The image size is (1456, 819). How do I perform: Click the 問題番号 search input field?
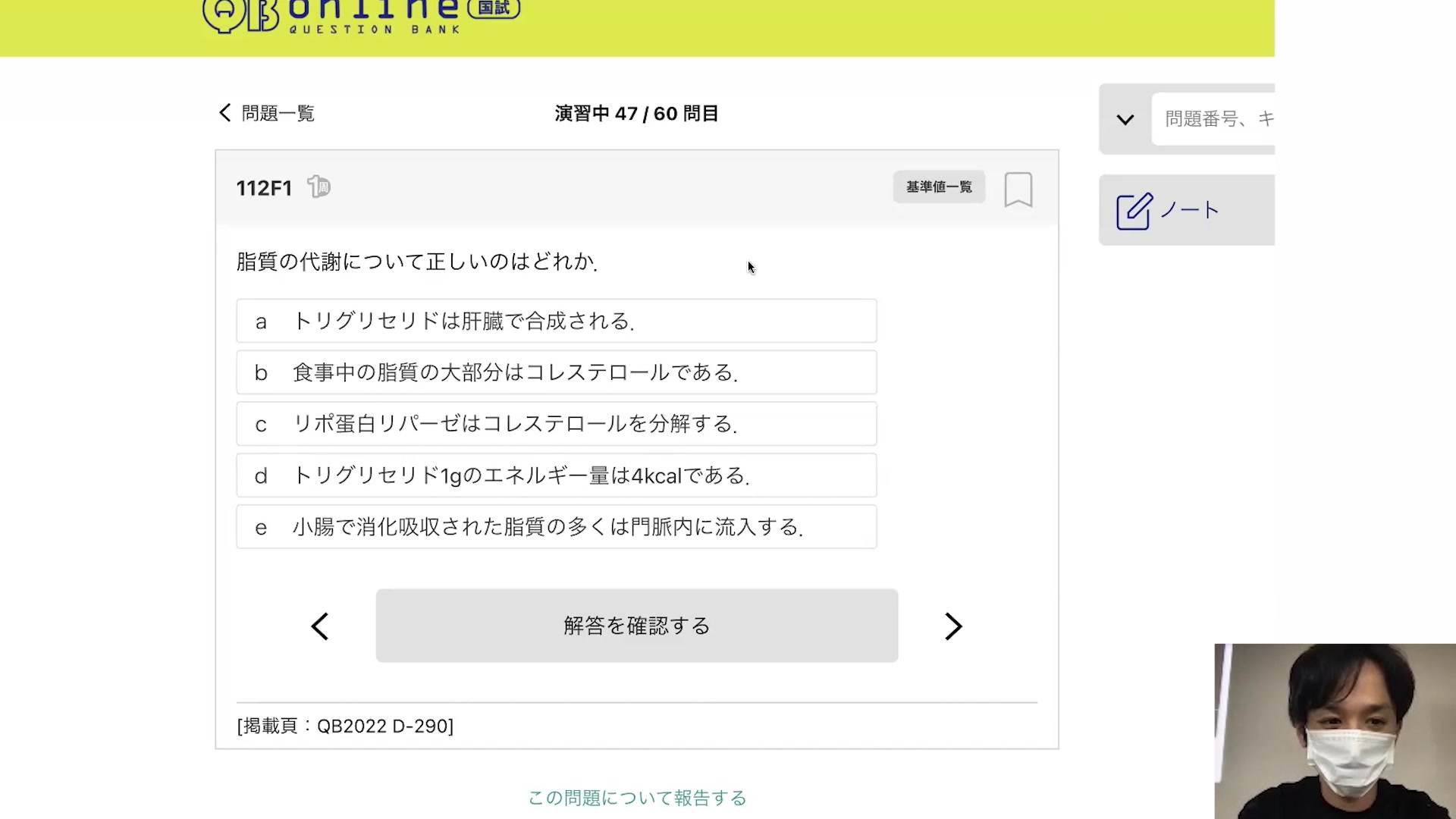coord(1213,119)
